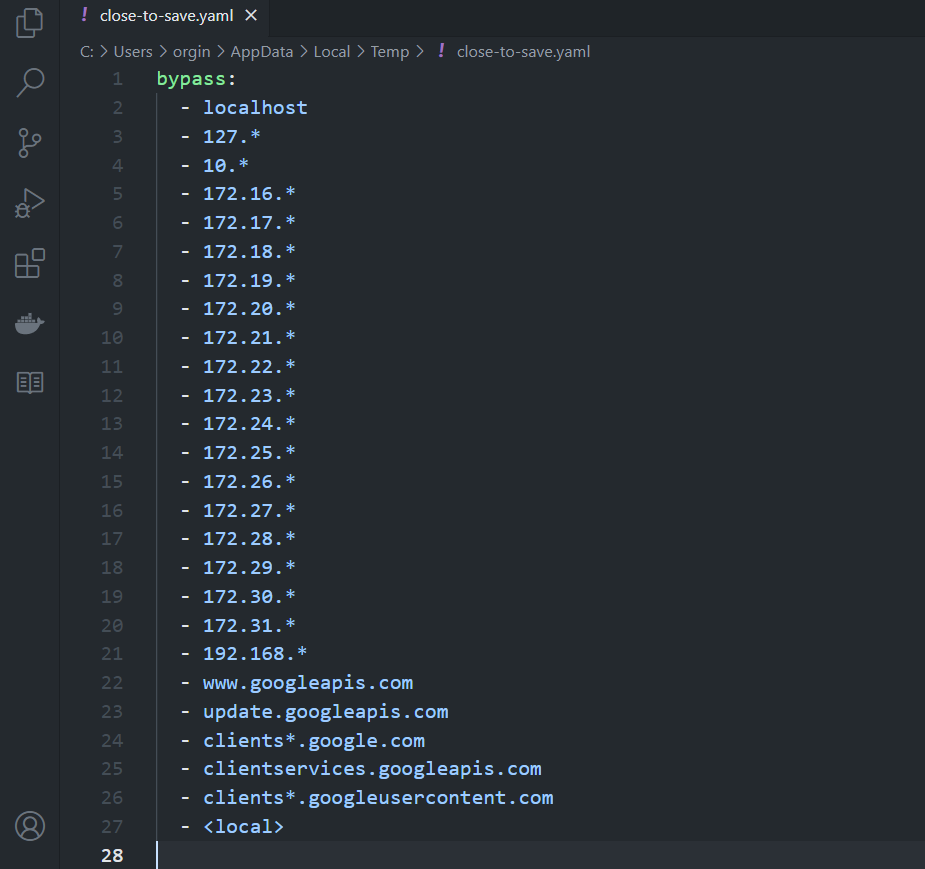Open the book icon view in the activity bar
Viewport: 925px width, 869px height.
(29, 383)
